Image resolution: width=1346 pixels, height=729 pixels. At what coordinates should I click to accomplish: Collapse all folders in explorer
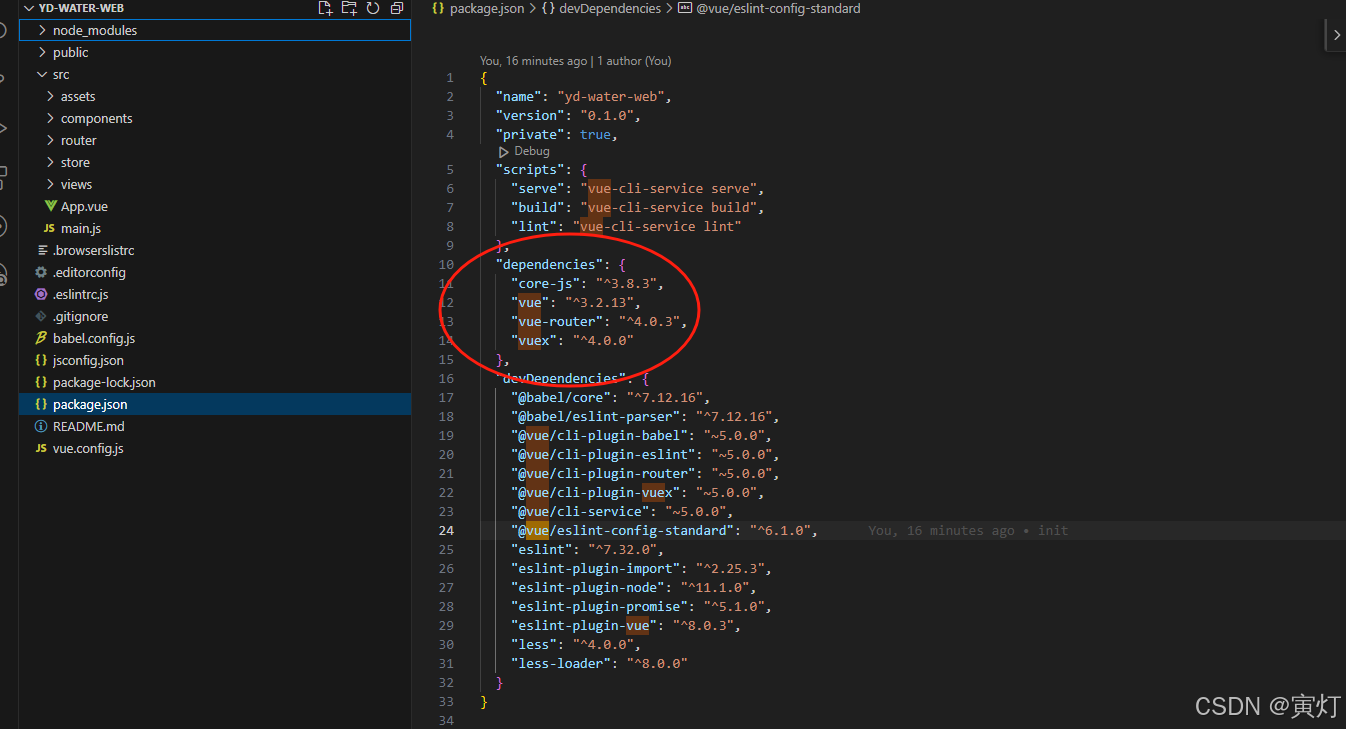397,8
